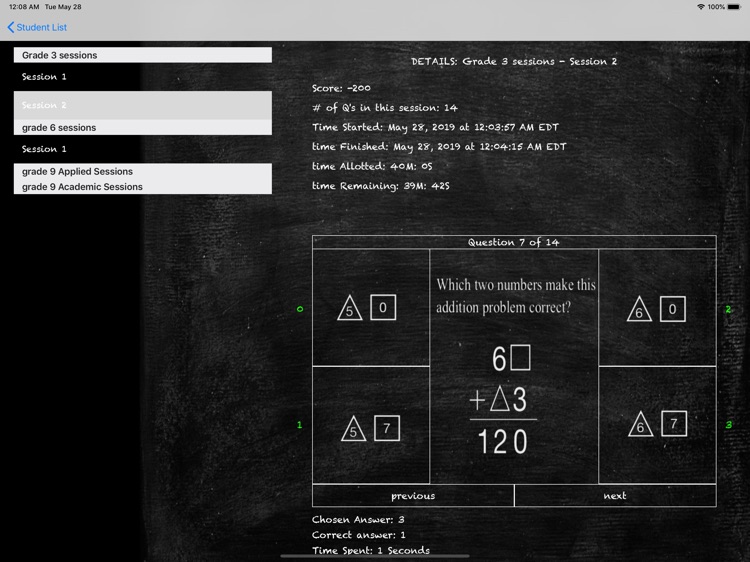Tap the battery status icon
Screen dimensions: 750x562
[x=733, y=7]
